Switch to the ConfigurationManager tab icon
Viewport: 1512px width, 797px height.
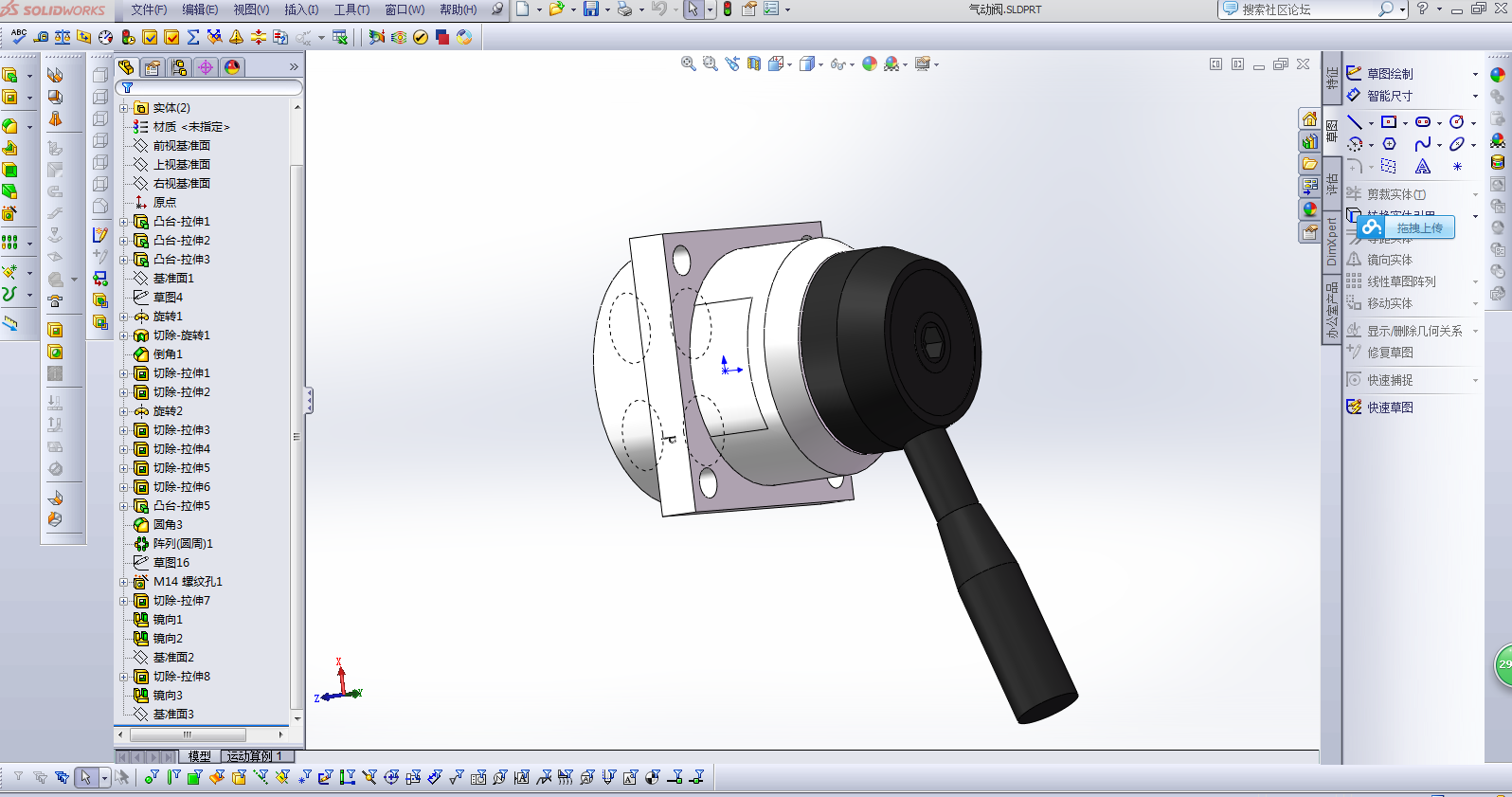[179, 67]
